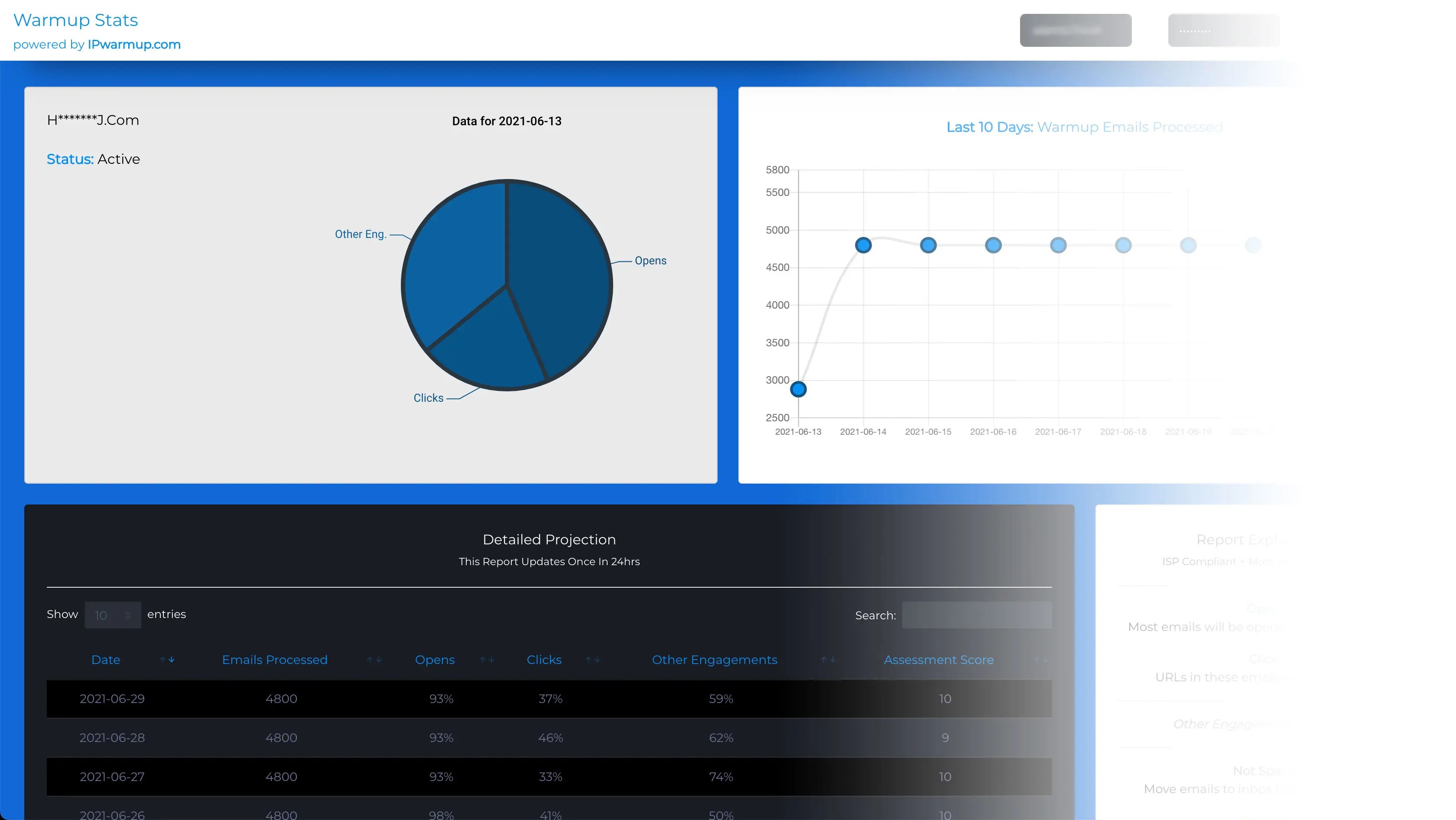The height and width of the screenshot is (820, 1456).
Task: Click the blurred light gray header button
Action: coord(1224,30)
